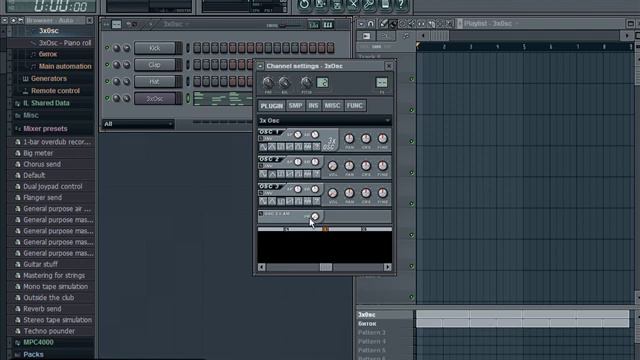Screen dimensions: 640x360
Task: Select the noise shape for OSC 1
Action: coord(307,147)
